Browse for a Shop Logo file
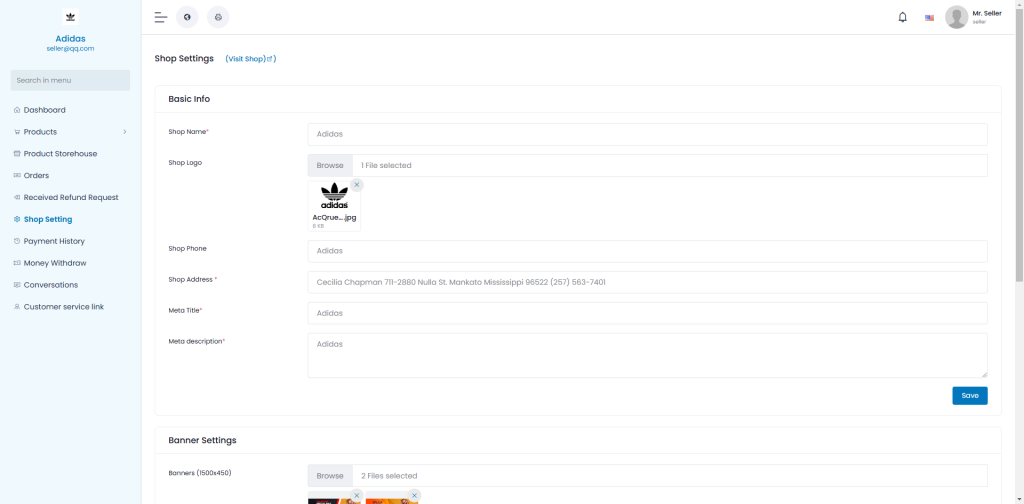Image resolution: width=1024 pixels, height=504 pixels. tap(330, 166)
